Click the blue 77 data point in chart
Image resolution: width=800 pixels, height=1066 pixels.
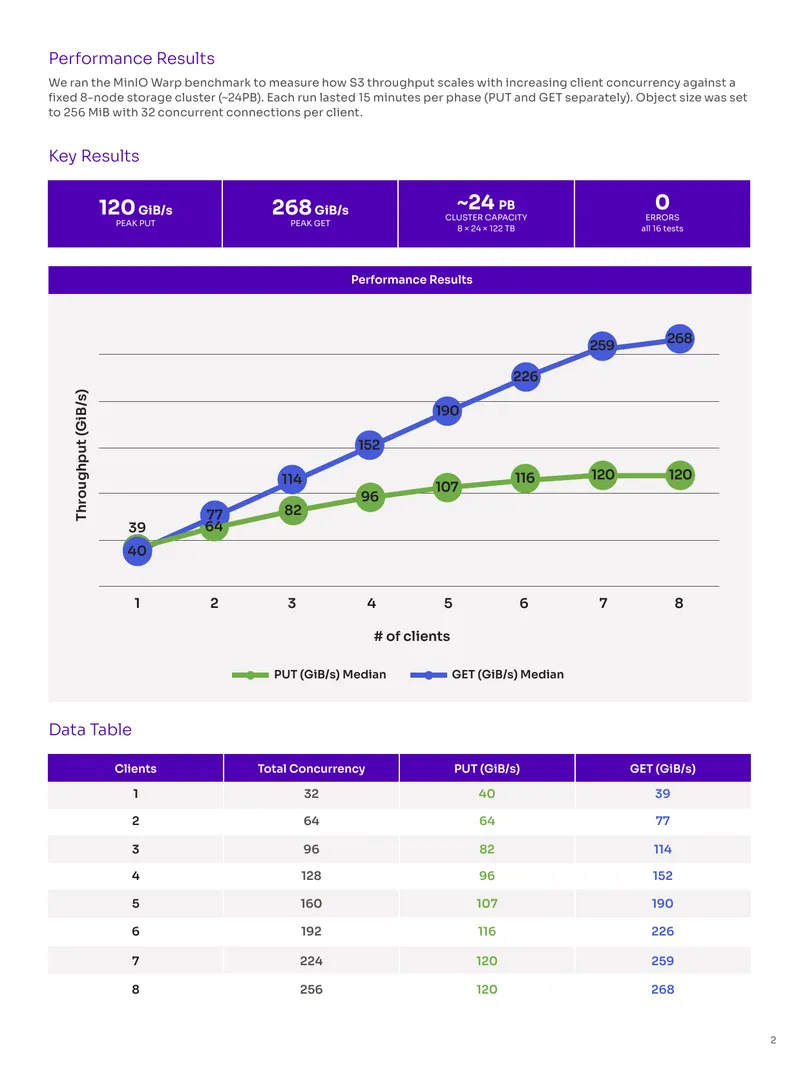point(215,513)
